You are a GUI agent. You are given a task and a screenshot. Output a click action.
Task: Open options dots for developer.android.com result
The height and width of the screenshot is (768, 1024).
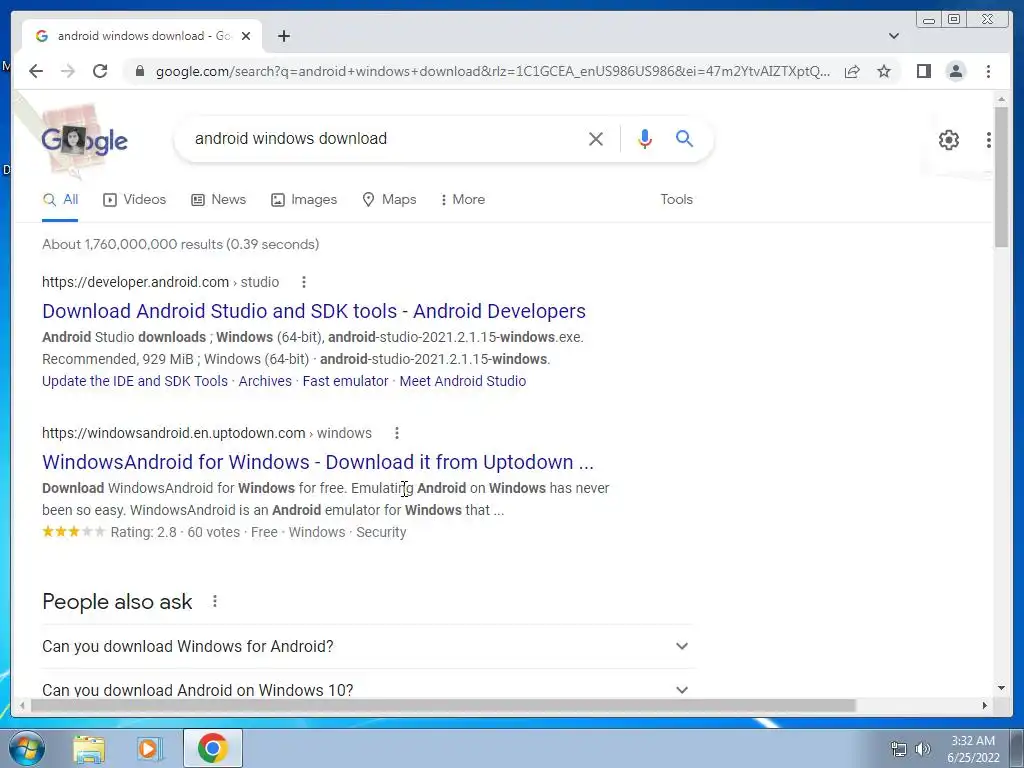[x=304, y=282]
